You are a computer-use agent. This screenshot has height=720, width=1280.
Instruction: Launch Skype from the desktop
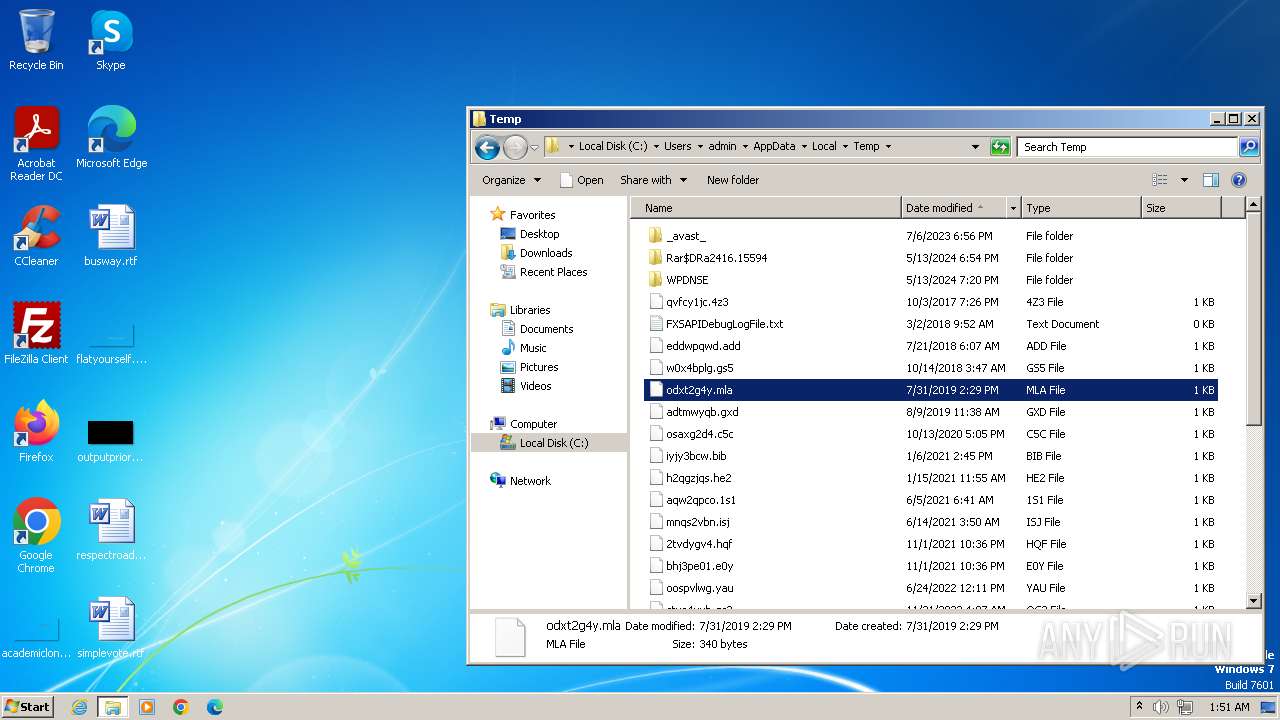(x=110, y=40)
